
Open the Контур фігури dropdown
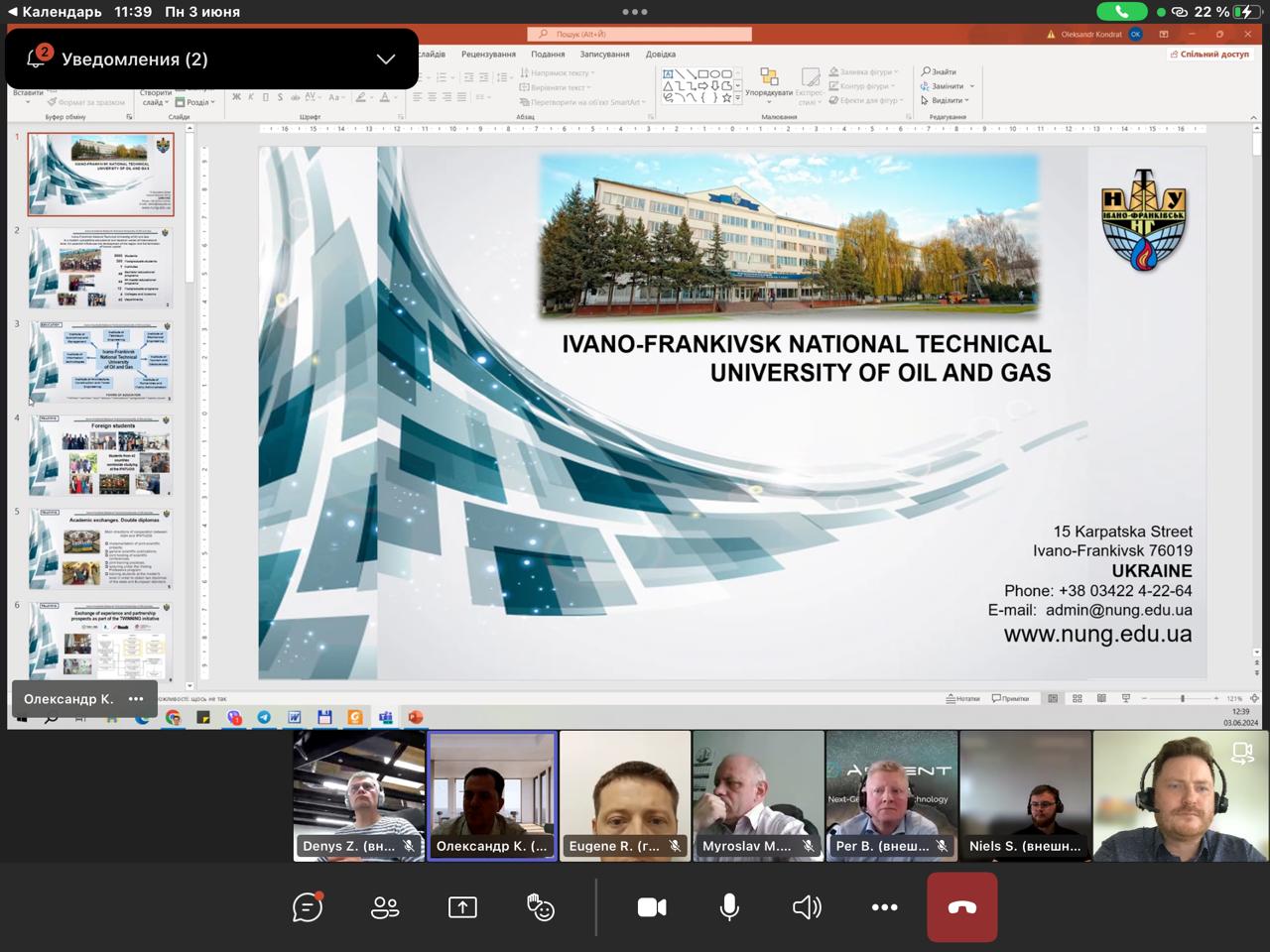point(861,86)
